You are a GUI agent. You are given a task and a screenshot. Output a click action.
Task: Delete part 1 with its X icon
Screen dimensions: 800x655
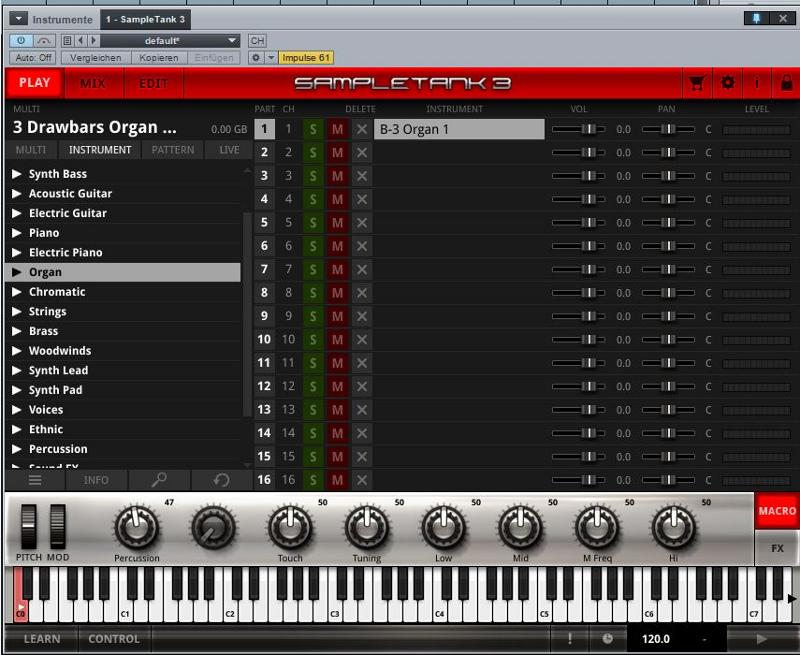(x=362, y=130)
